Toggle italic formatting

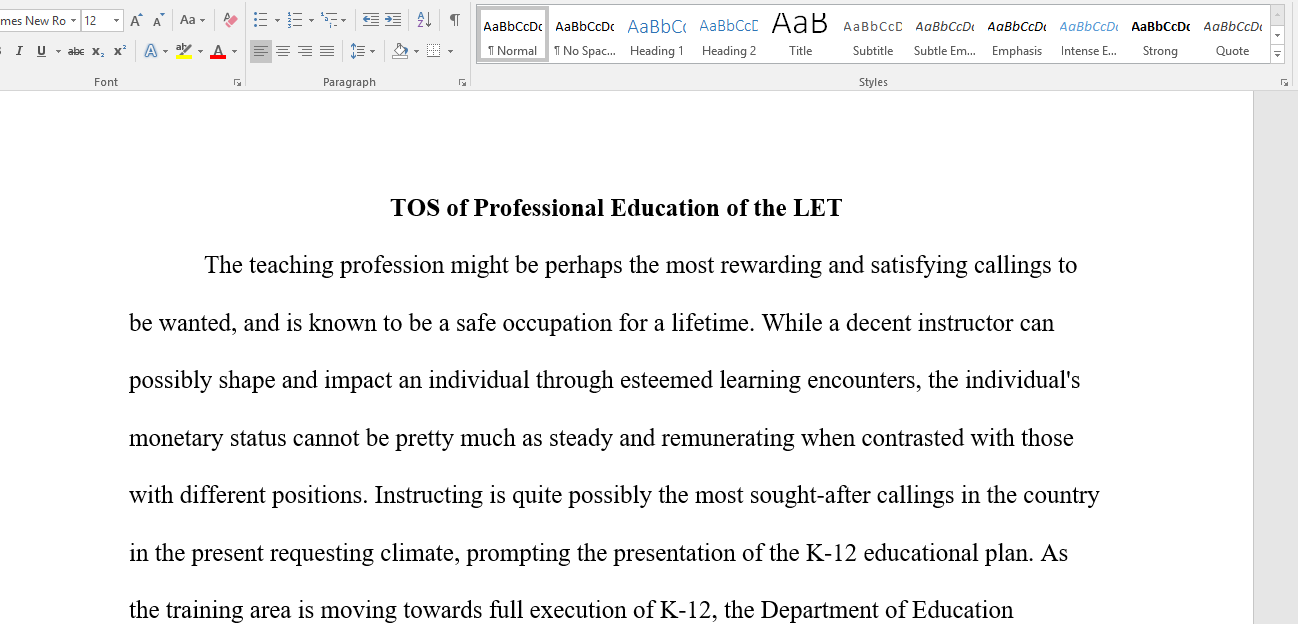point(19,51)
